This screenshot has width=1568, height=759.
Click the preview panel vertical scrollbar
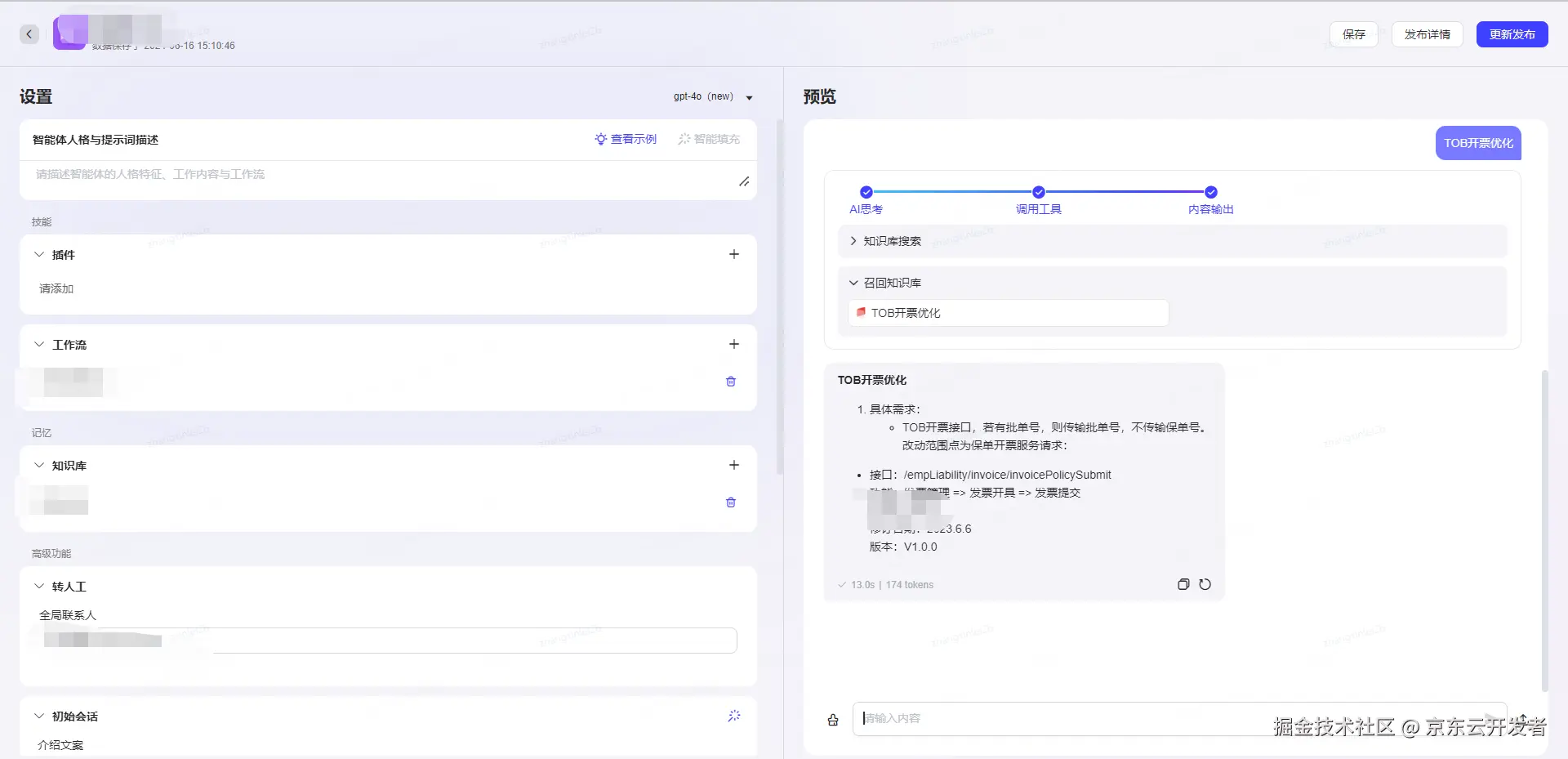tap(1544, 531)
